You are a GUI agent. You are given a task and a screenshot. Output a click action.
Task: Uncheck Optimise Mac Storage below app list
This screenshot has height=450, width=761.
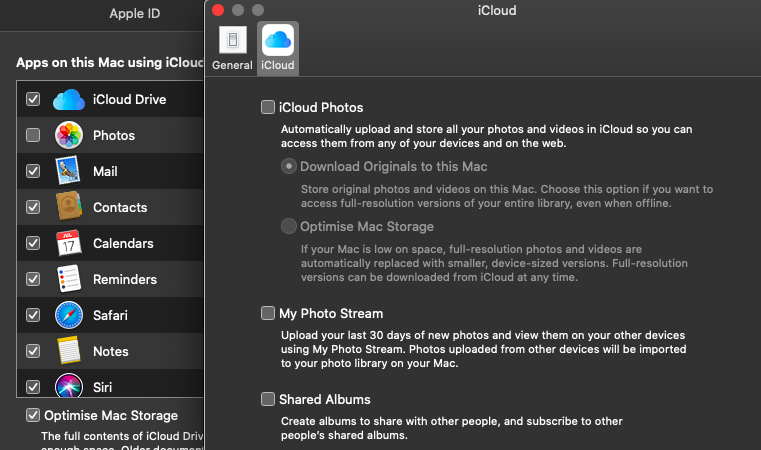point(33,415)
